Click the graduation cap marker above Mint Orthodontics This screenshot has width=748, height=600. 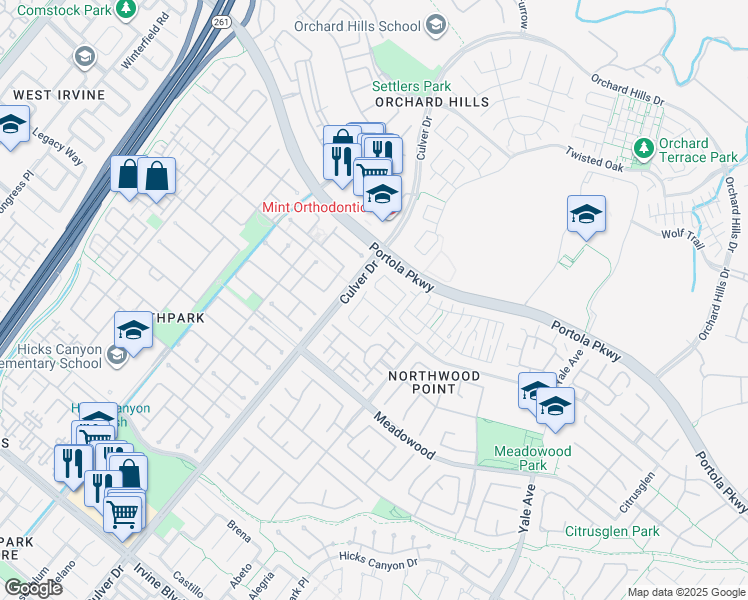[x=383, y=197]
